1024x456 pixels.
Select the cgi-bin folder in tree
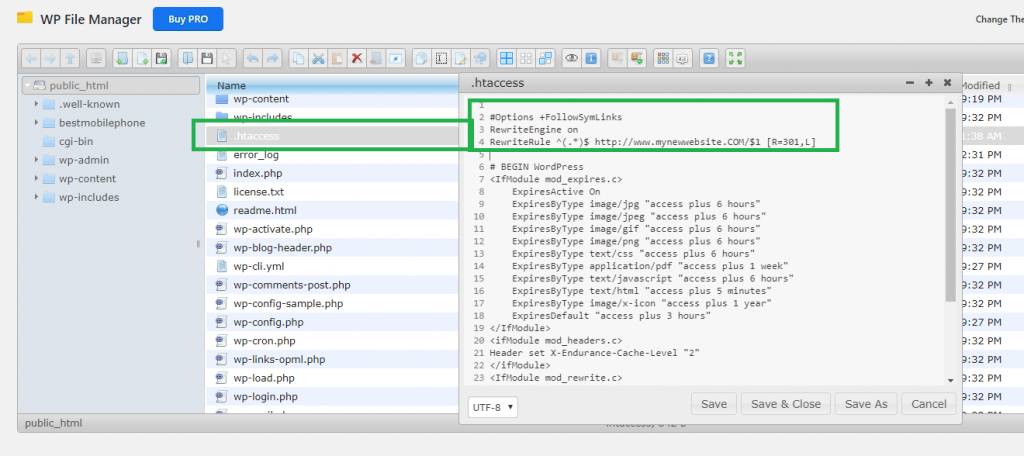click(78, 141)
